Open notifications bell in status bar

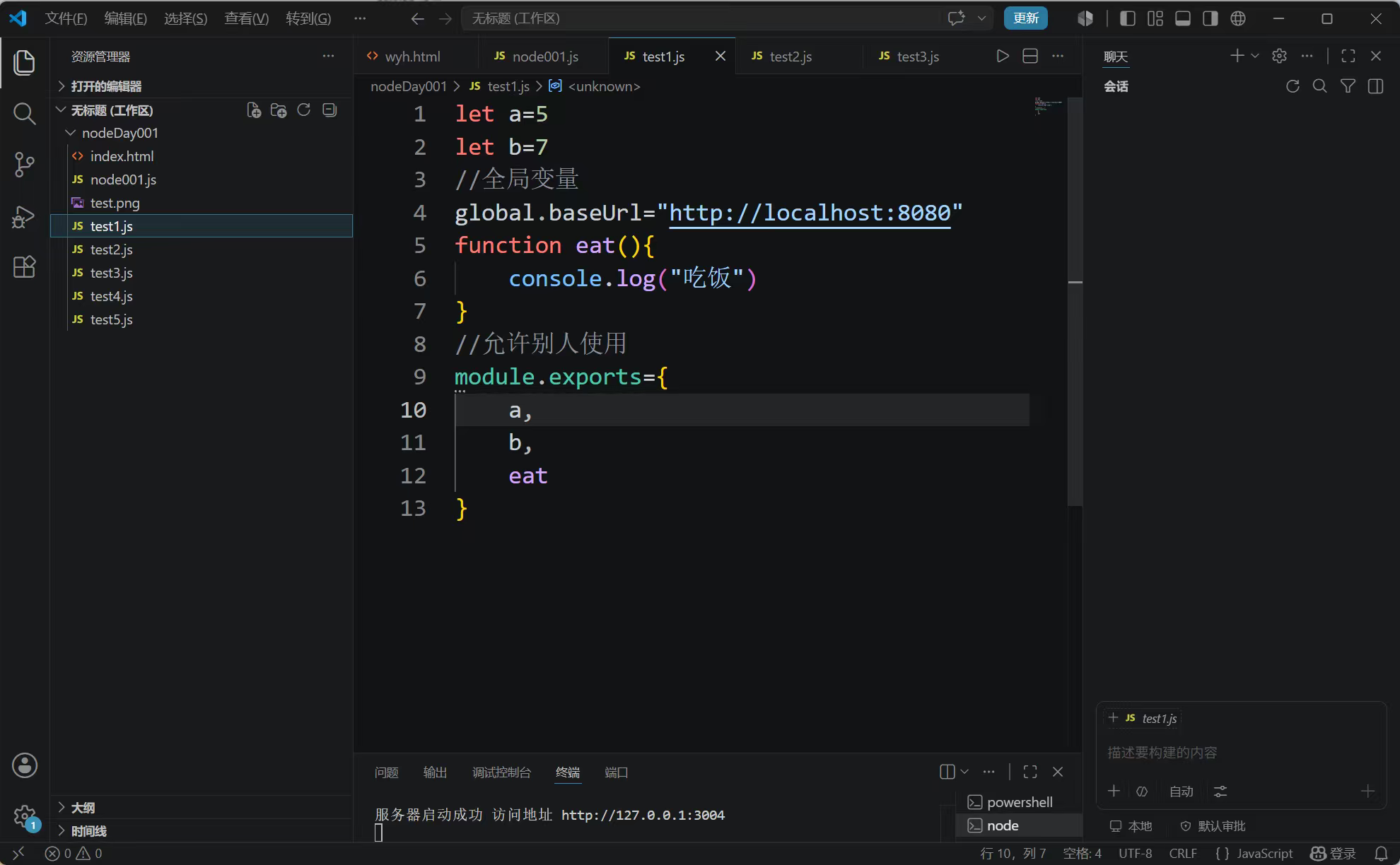tap(1381, 853)
